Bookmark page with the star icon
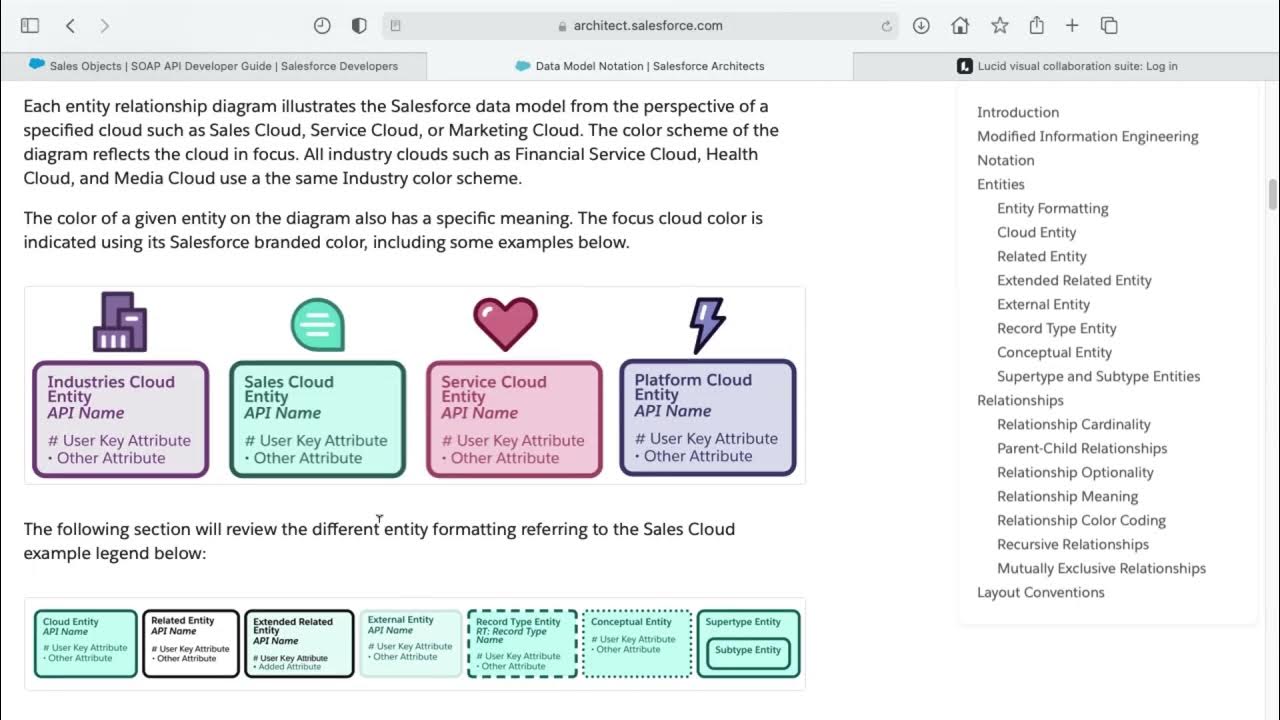Viewport: 1280px width, 720px height. pyautogui.click(x=999, y=26)
